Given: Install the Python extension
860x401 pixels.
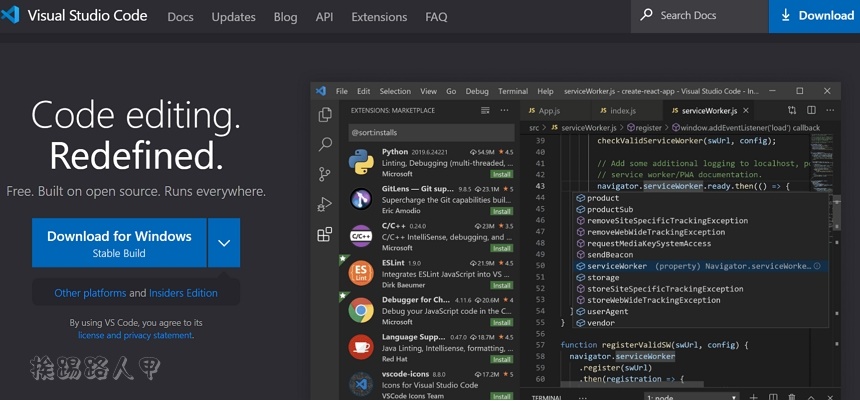Looking at the screenshot, I should (x=501, y=174).
